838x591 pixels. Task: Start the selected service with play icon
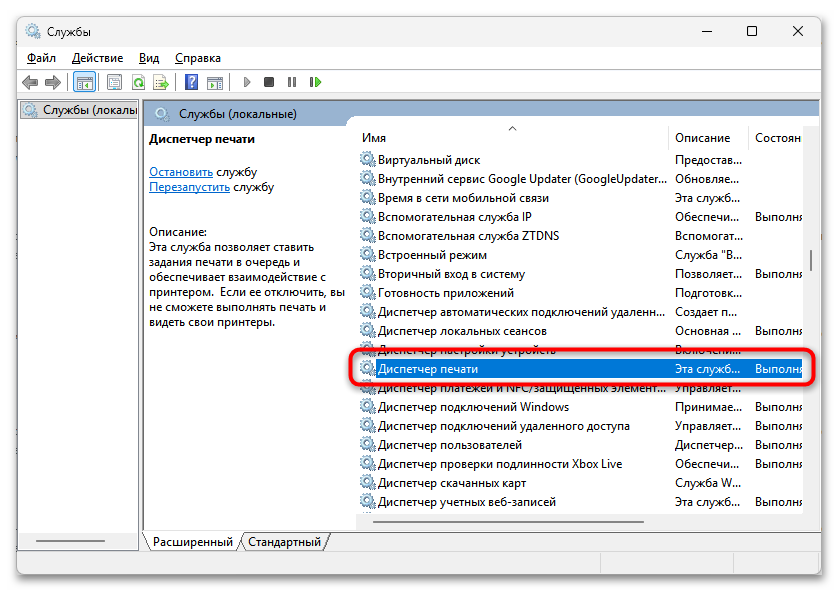(x=247, y=81)
